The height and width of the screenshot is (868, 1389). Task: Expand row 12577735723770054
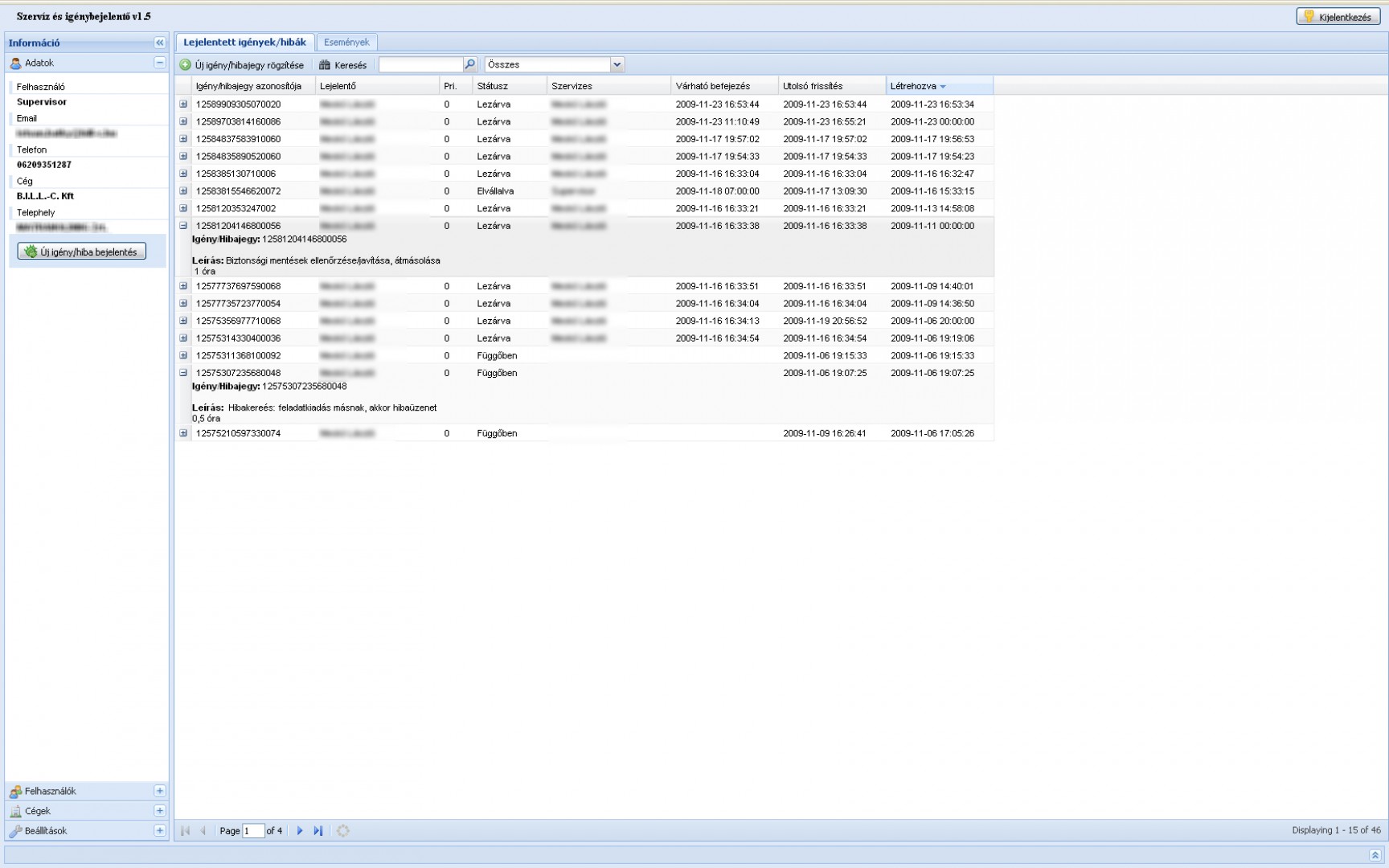click(x=183, y=303)
